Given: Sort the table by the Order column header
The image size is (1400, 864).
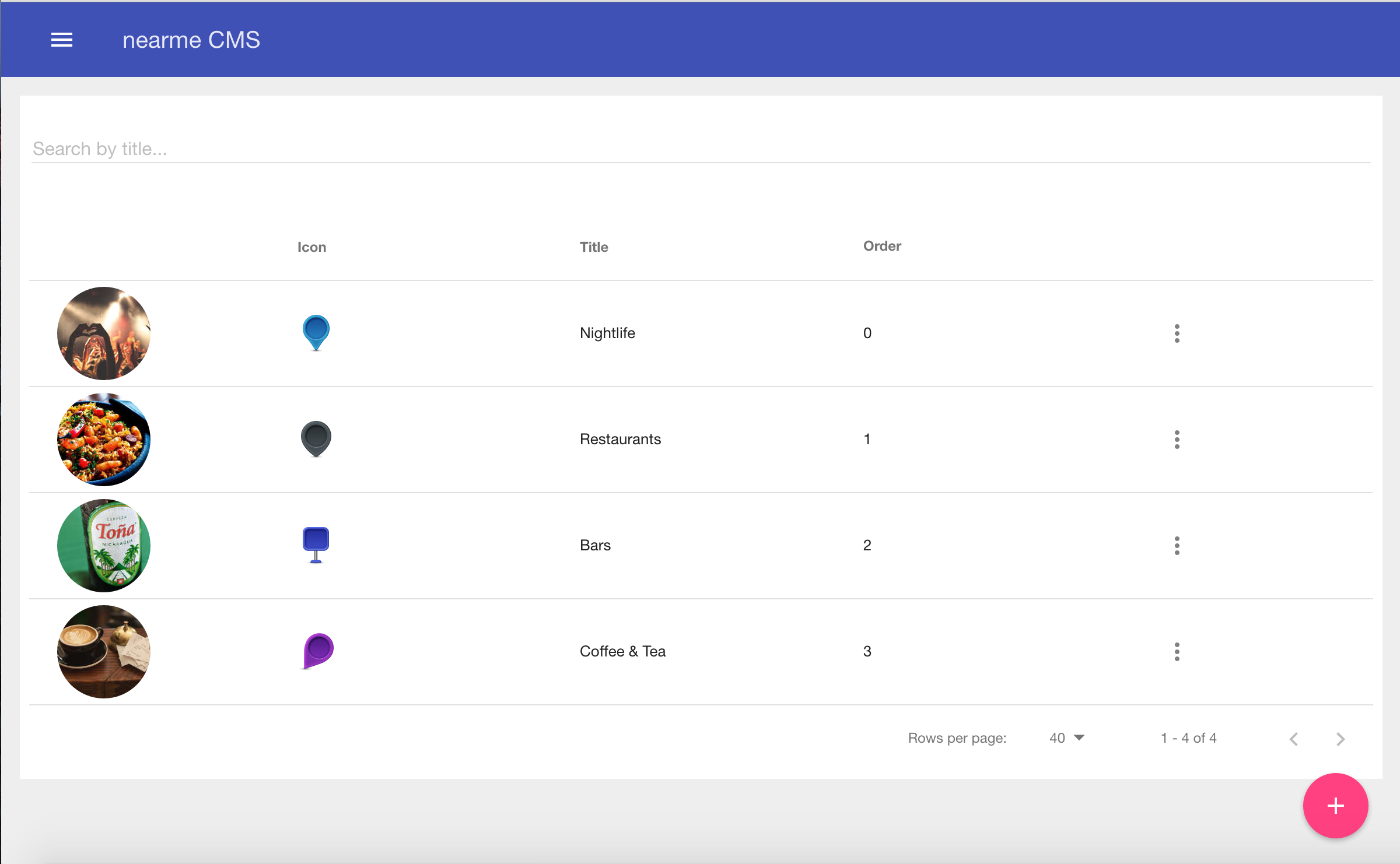Looking at the screenshot, I should (x=881, y=245).
